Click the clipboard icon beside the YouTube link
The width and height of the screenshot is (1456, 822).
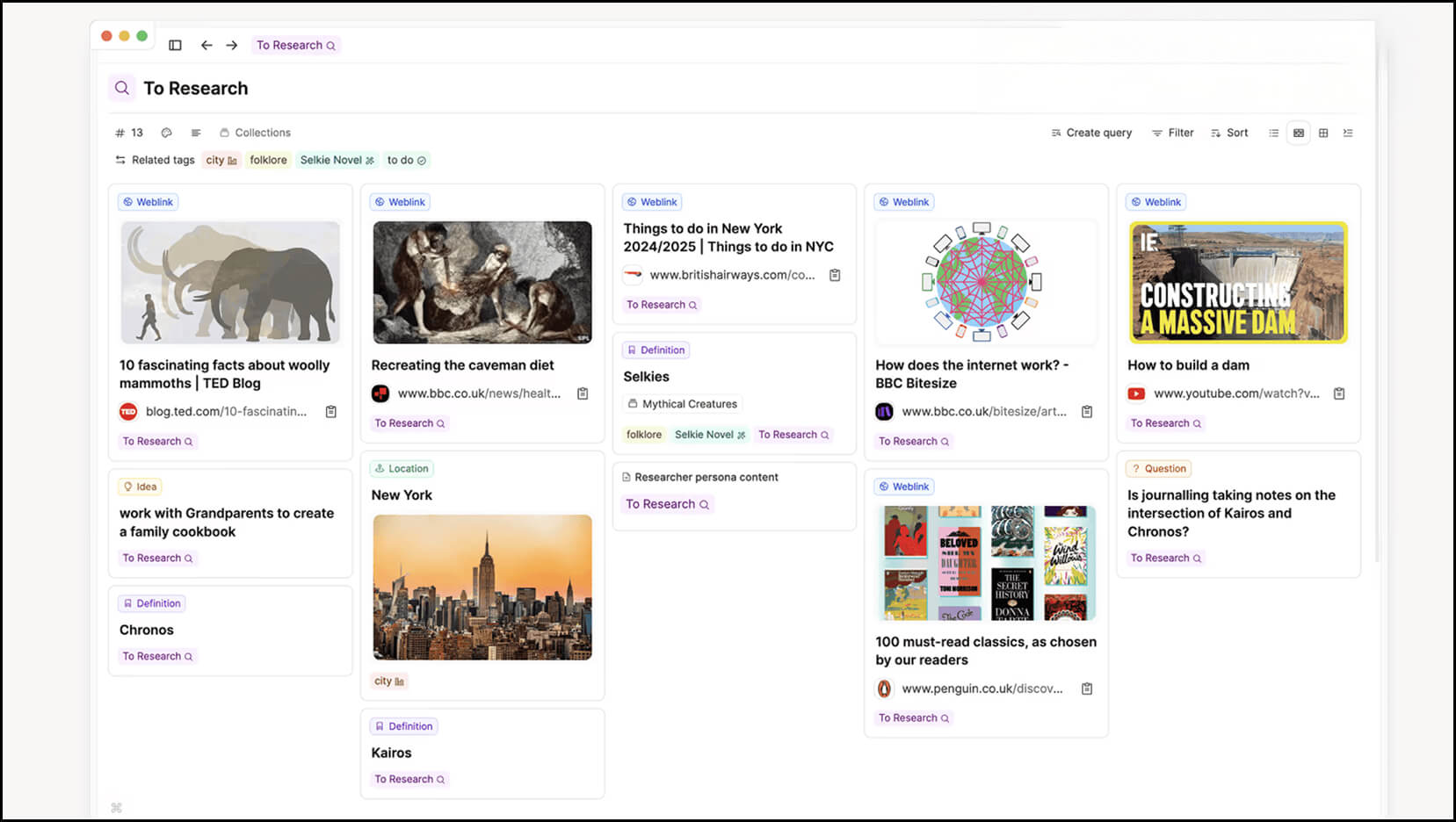(1339, 393)
